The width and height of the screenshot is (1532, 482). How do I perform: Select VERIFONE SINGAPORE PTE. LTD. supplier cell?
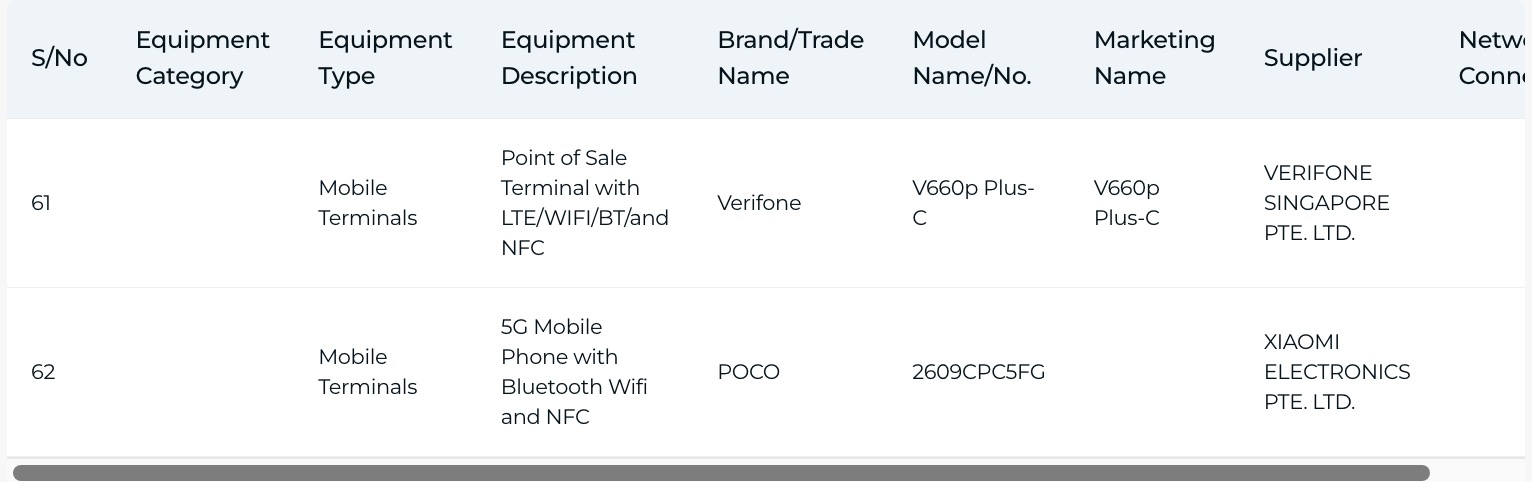pyautogui.click(x=1327, y=203)
